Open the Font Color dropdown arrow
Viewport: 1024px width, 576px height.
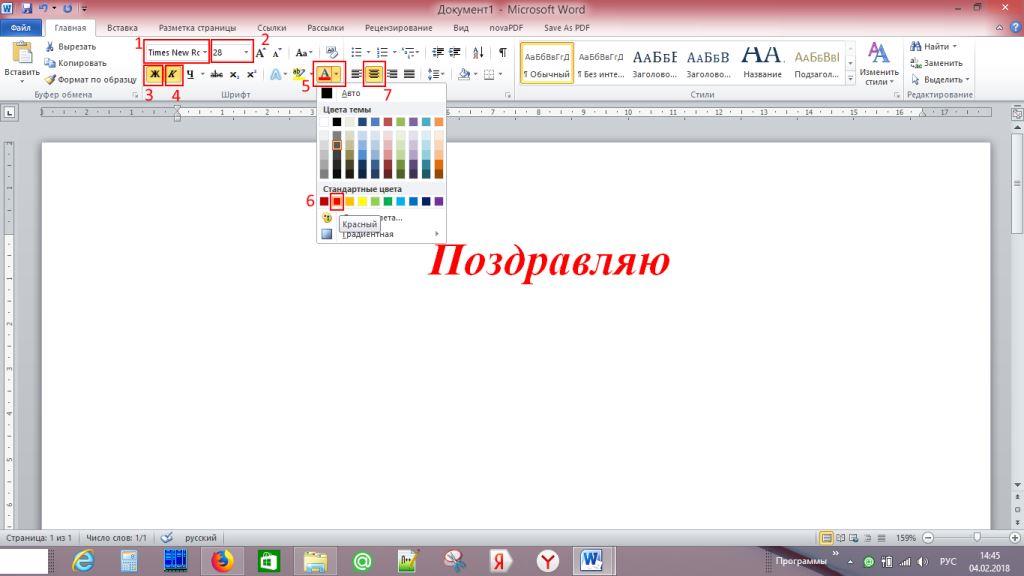337,74
